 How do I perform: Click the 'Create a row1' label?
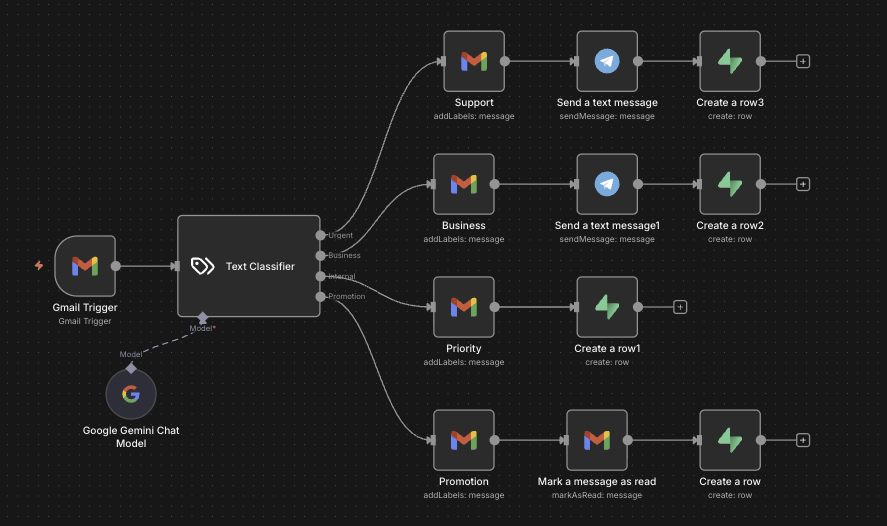point(607,348)
